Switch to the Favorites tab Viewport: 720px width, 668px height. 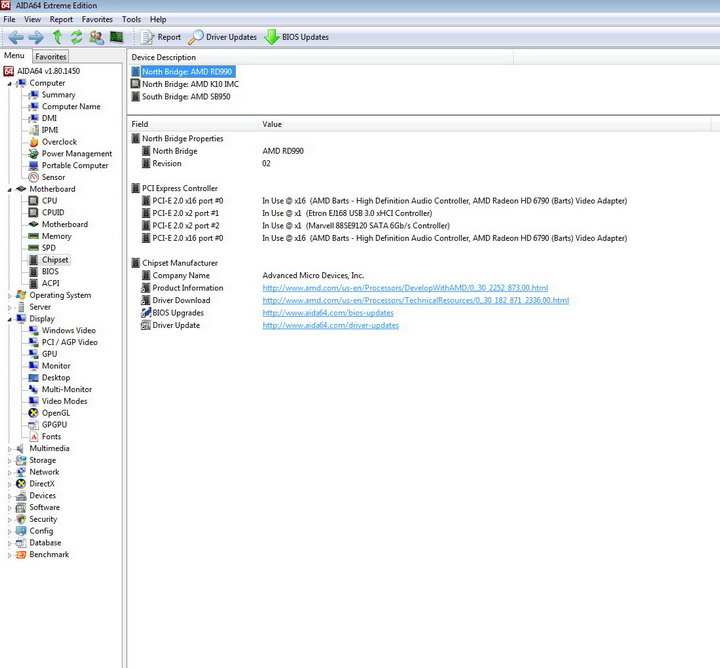tap(51, 56)
